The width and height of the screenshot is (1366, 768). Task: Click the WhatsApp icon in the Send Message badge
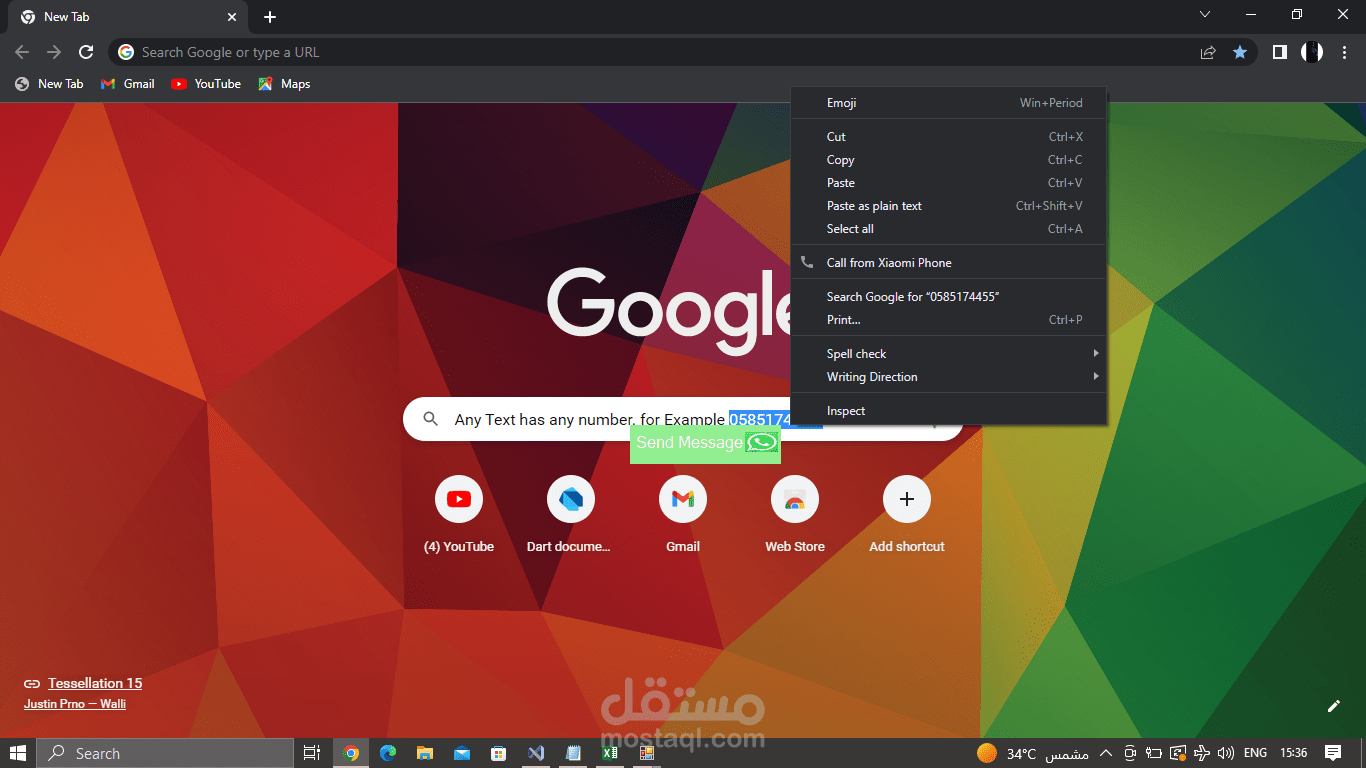tap(758, 442)
